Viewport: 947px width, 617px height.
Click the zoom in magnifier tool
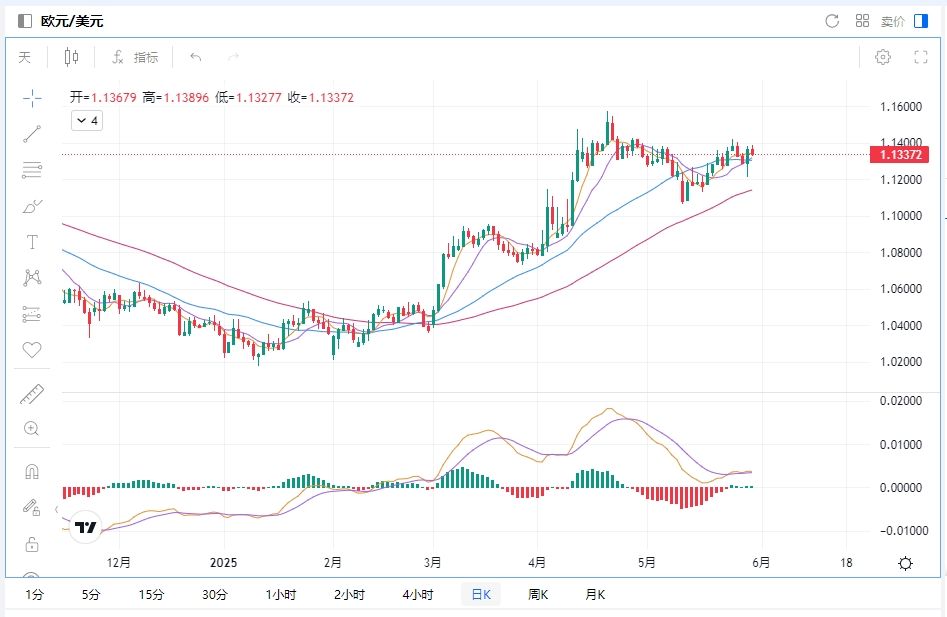point(32,429)
